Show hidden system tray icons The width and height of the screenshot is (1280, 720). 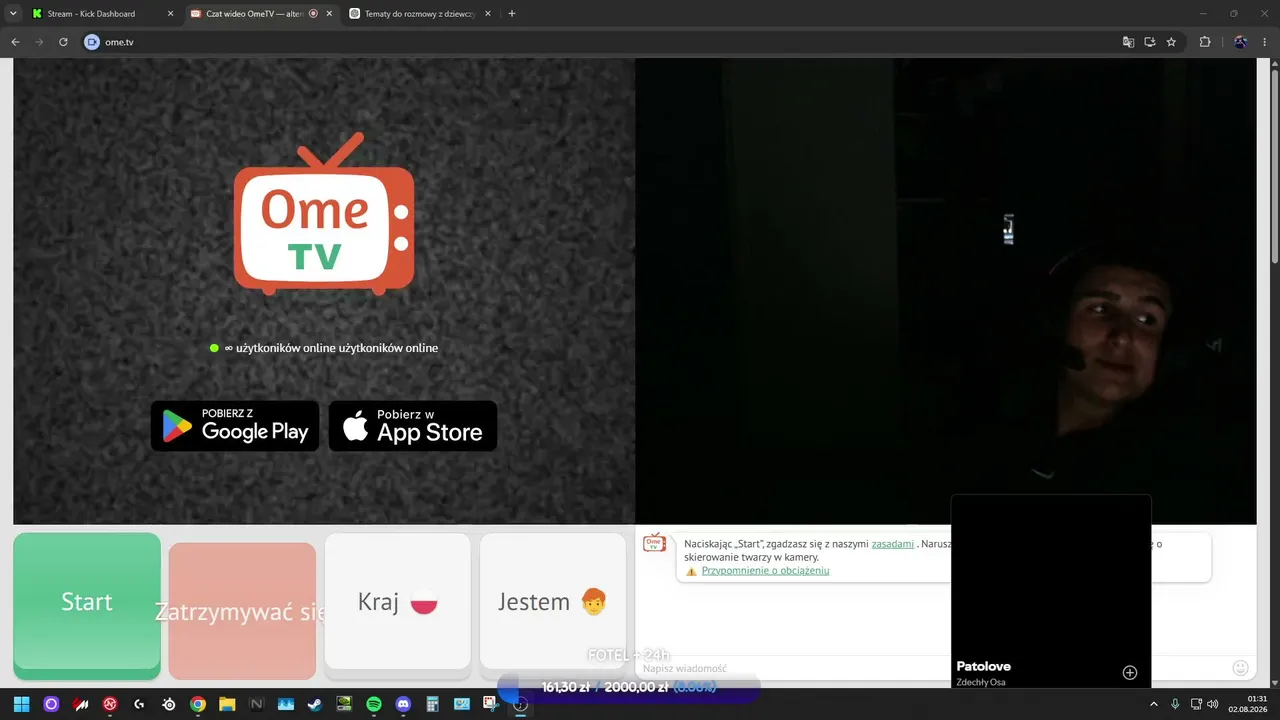point(1154,704)
